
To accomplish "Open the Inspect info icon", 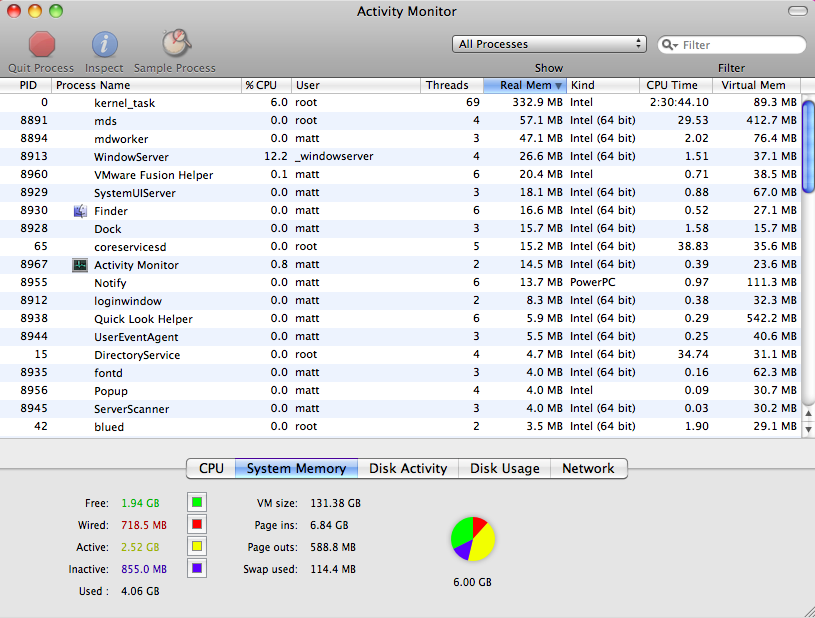I will [104, 44].
